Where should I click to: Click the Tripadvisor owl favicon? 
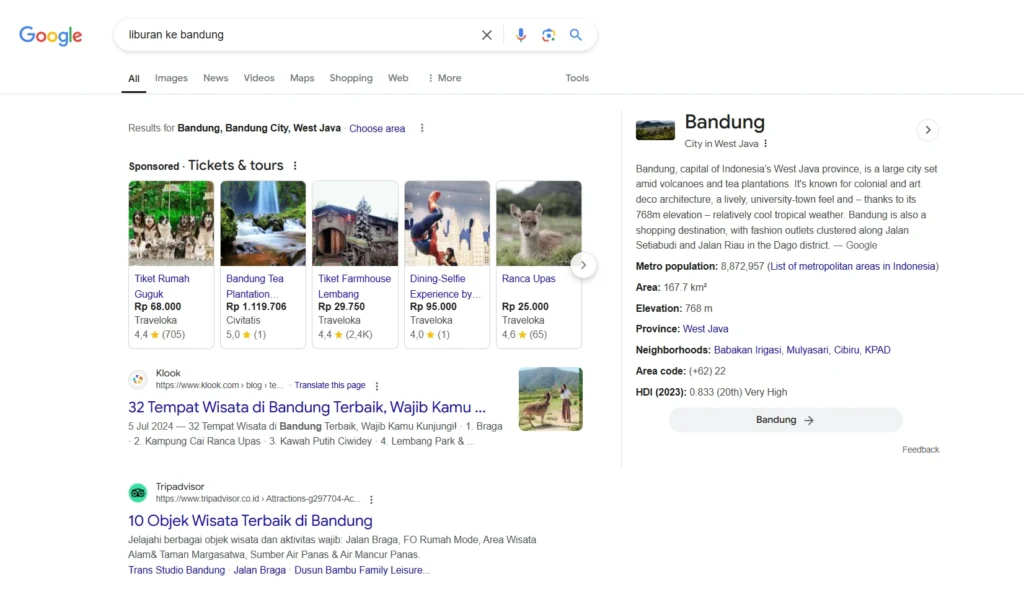point(138,493)
